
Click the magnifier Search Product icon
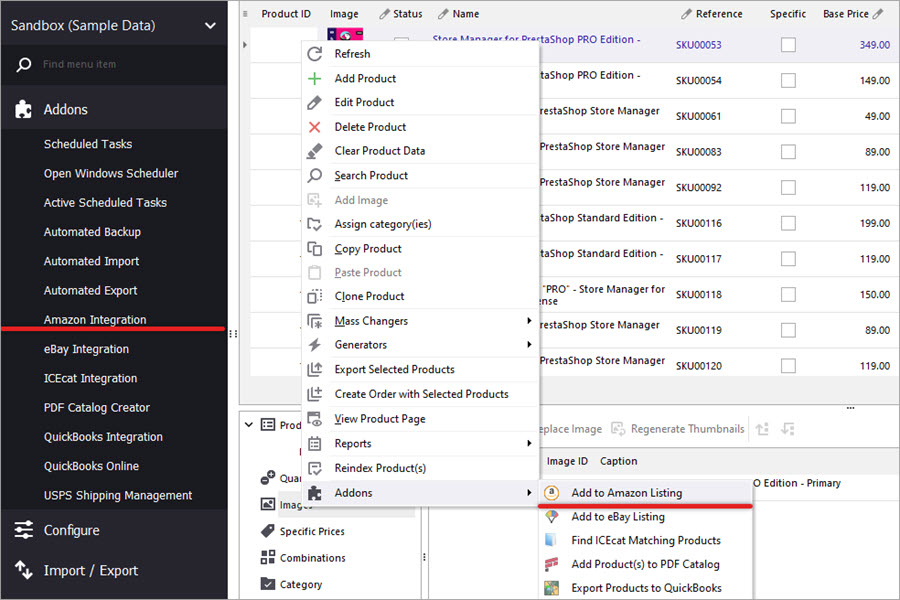(315, 176)
